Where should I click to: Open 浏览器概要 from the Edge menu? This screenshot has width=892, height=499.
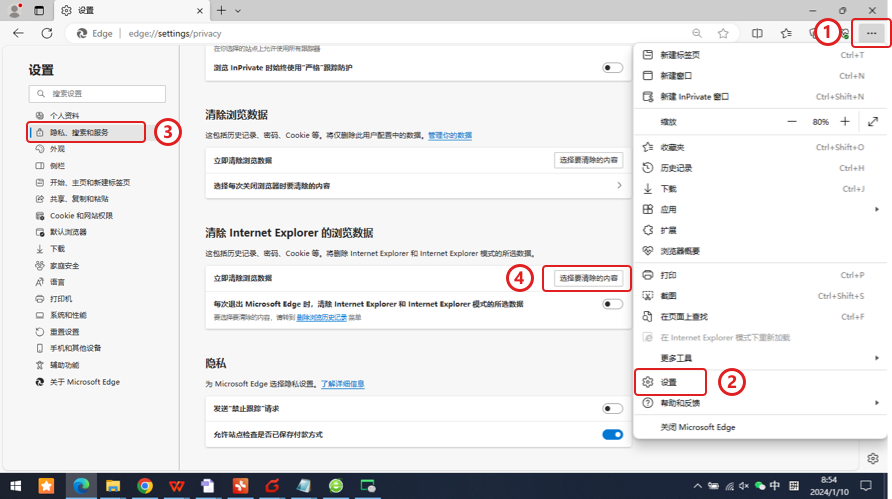pos(761,251)
